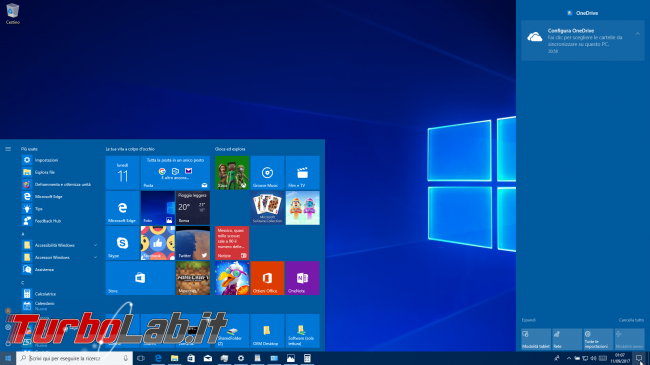The image size is (650, 365).
Task: Open the Twitter tile
Action: [193, 243]
